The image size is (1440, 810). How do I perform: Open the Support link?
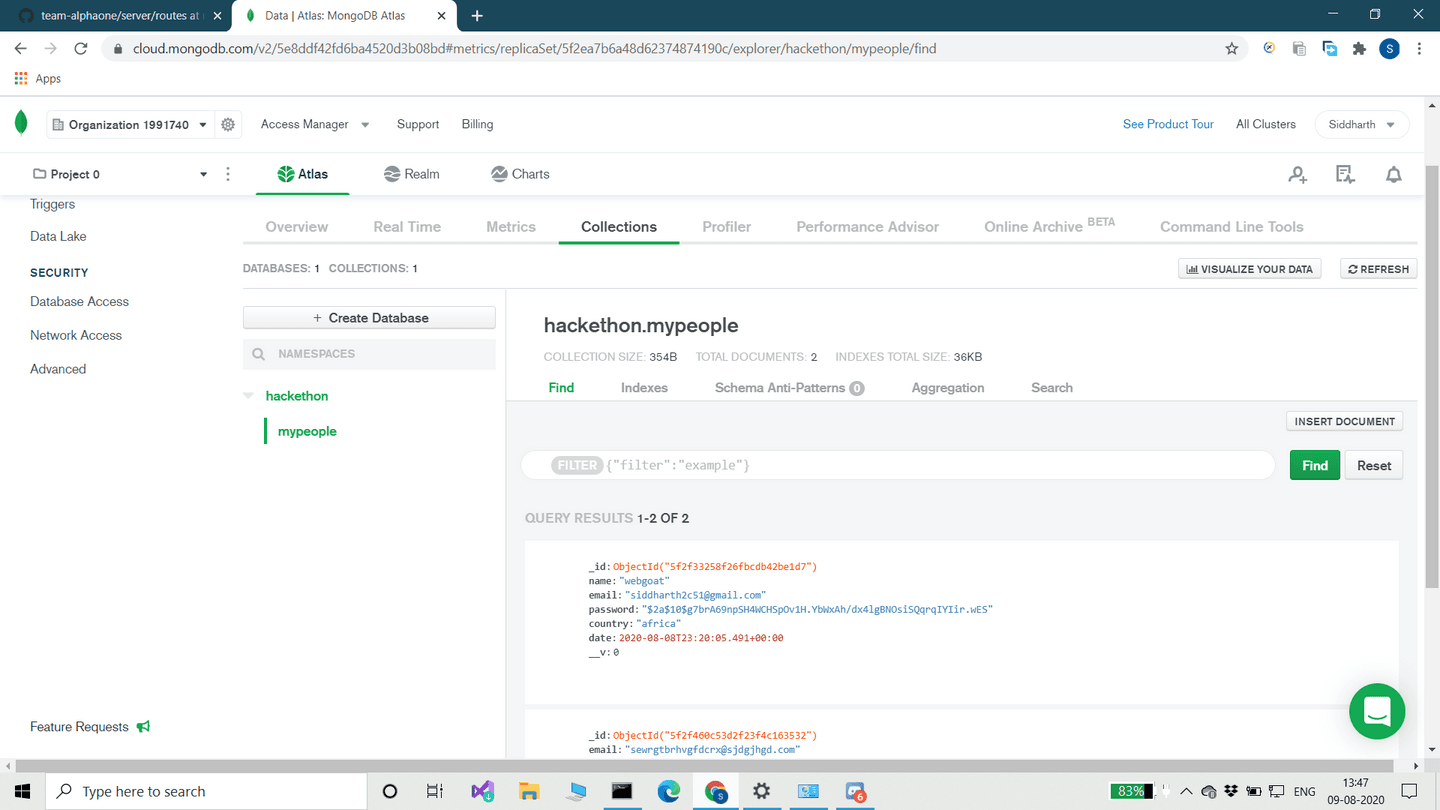pos(418,124)
